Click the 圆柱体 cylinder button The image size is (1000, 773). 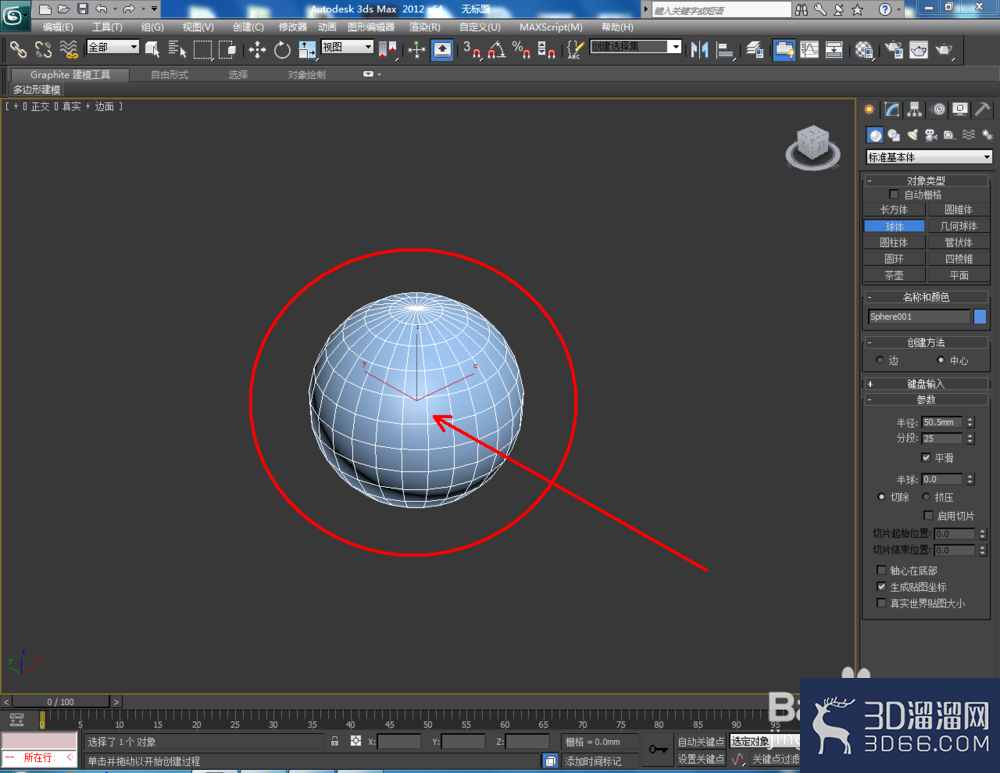click(x=894, y=242)
